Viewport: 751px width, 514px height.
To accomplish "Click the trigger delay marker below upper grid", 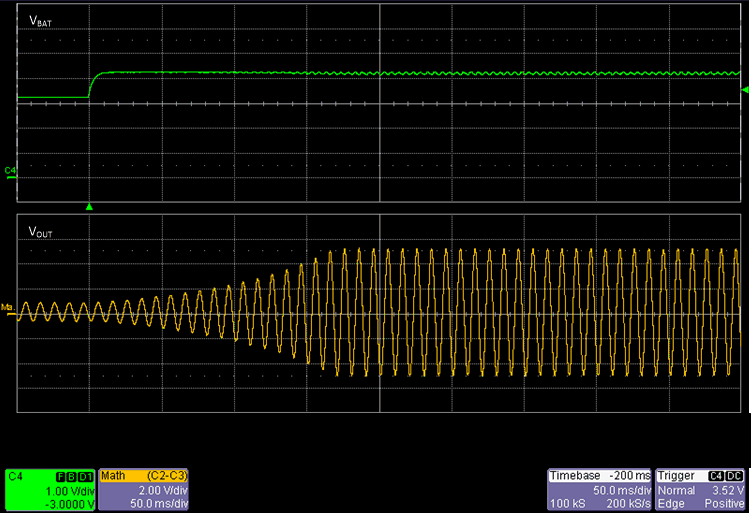I will tap(90, 207).
